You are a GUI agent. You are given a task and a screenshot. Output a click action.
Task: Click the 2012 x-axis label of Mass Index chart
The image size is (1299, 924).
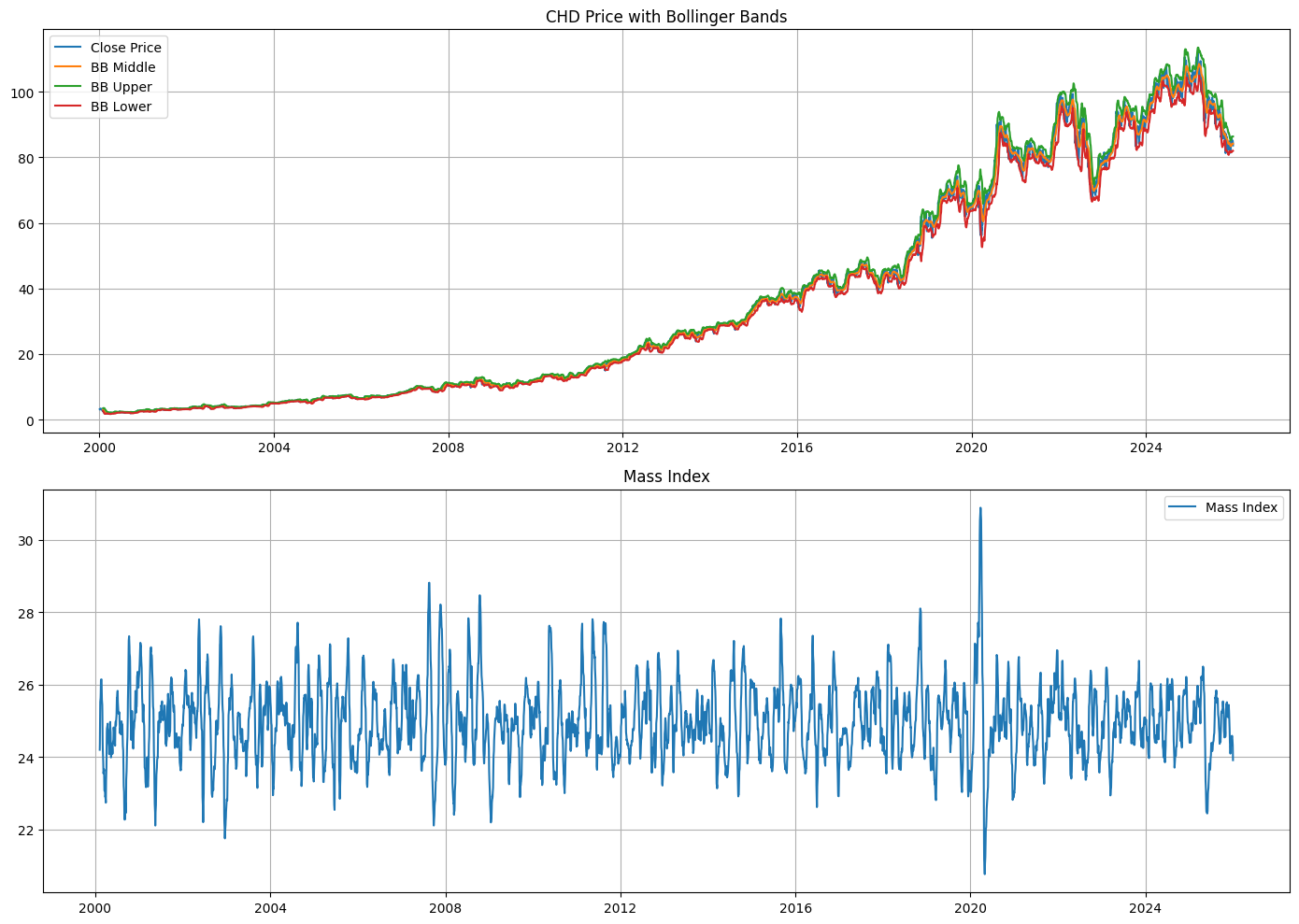coord(621,907)
